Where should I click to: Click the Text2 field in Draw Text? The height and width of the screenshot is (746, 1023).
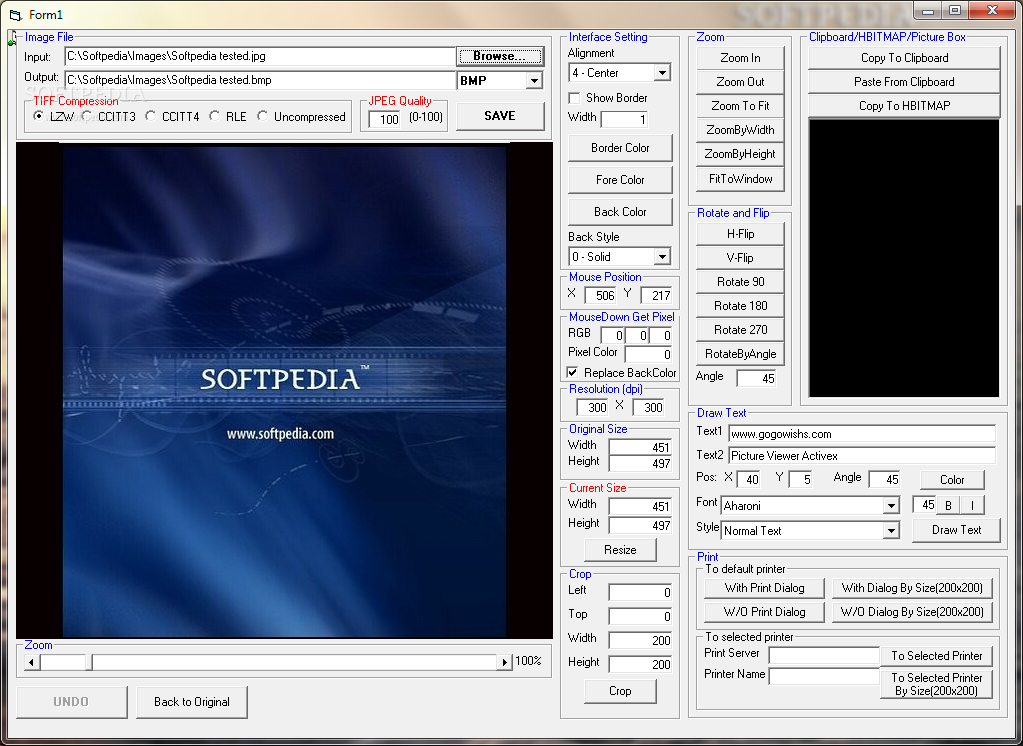pos(862,456)
